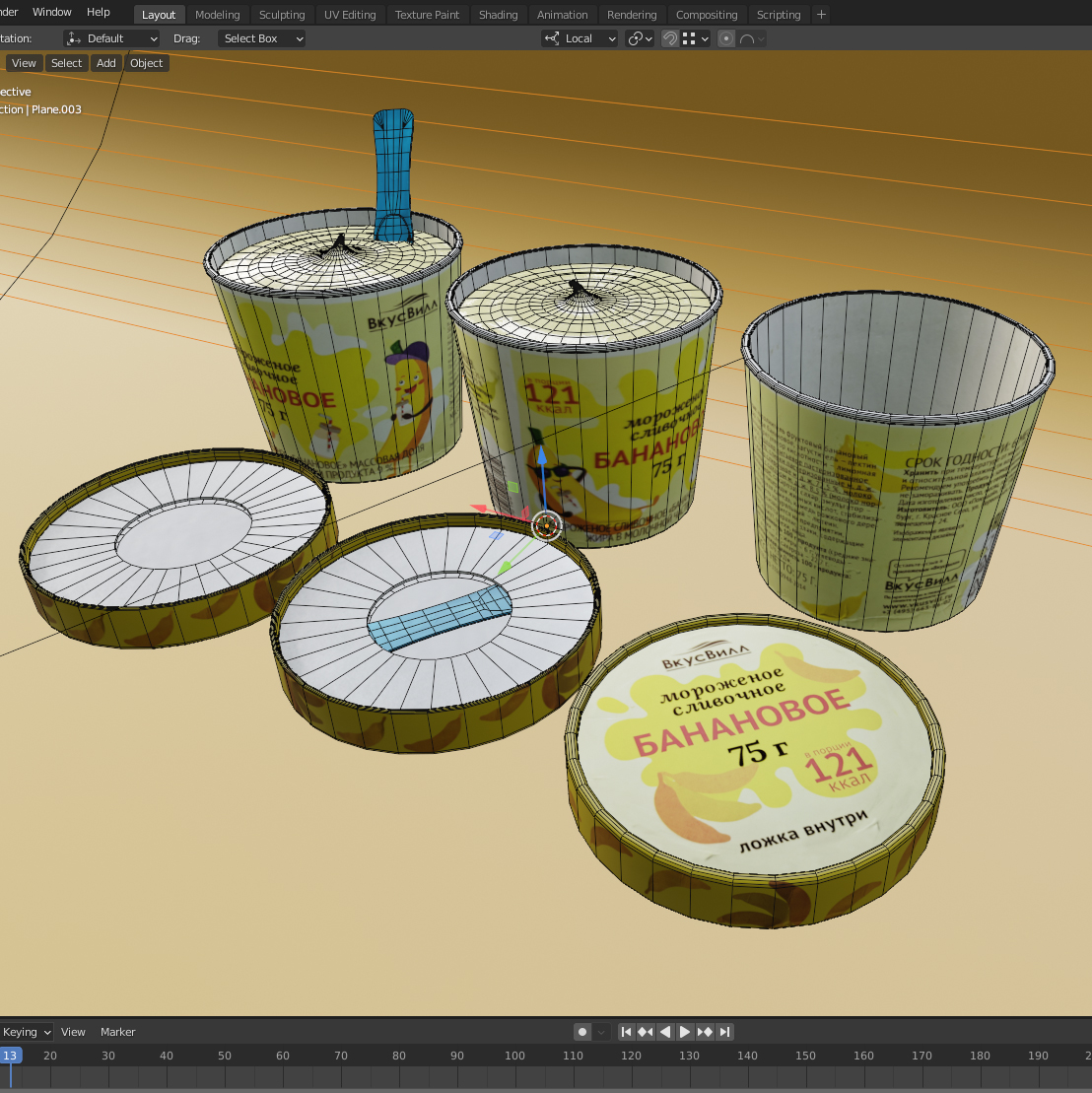
Task: Open the Help menu
Action: pyautogui.click(x=99, y=12)
